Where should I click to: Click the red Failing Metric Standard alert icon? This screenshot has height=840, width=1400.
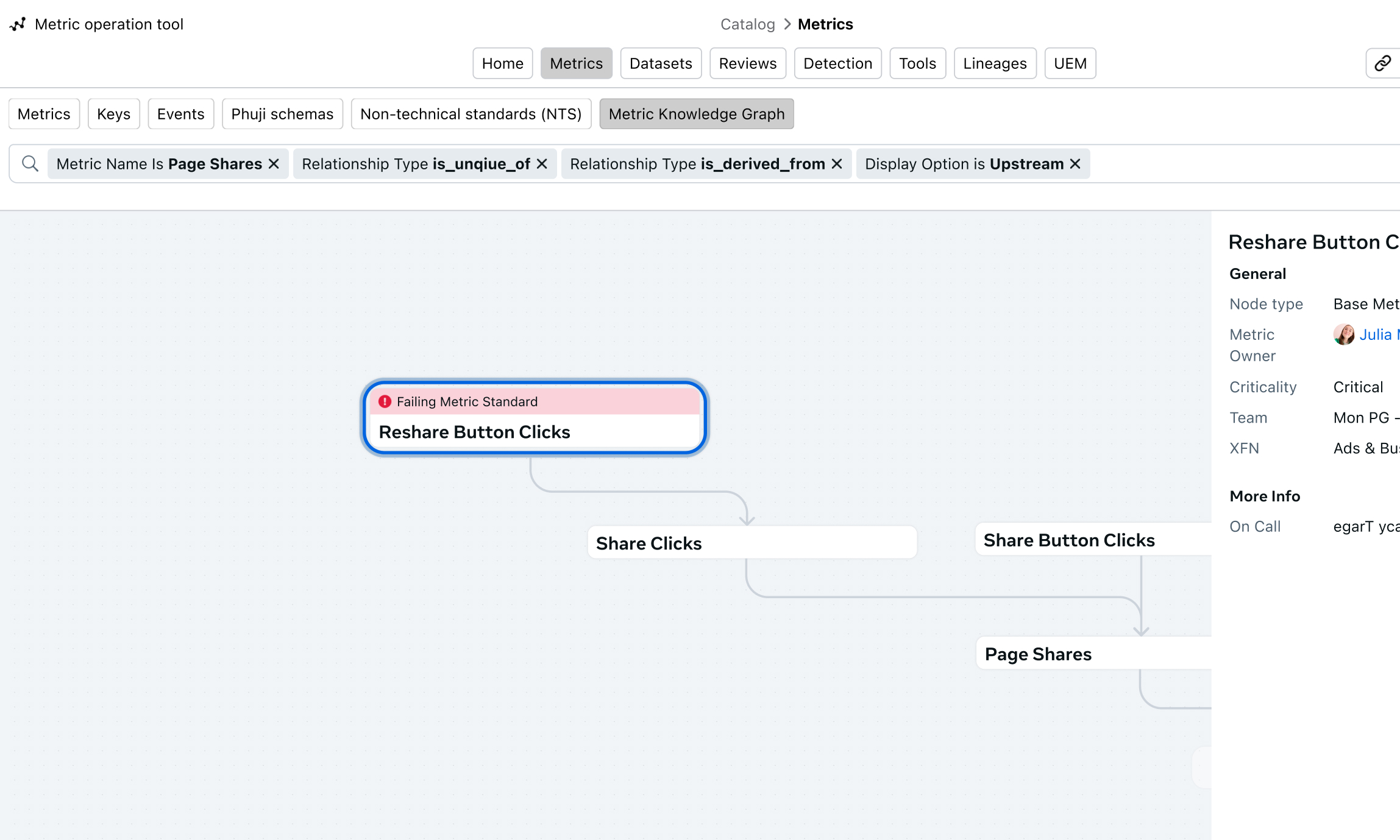(385, 401)
